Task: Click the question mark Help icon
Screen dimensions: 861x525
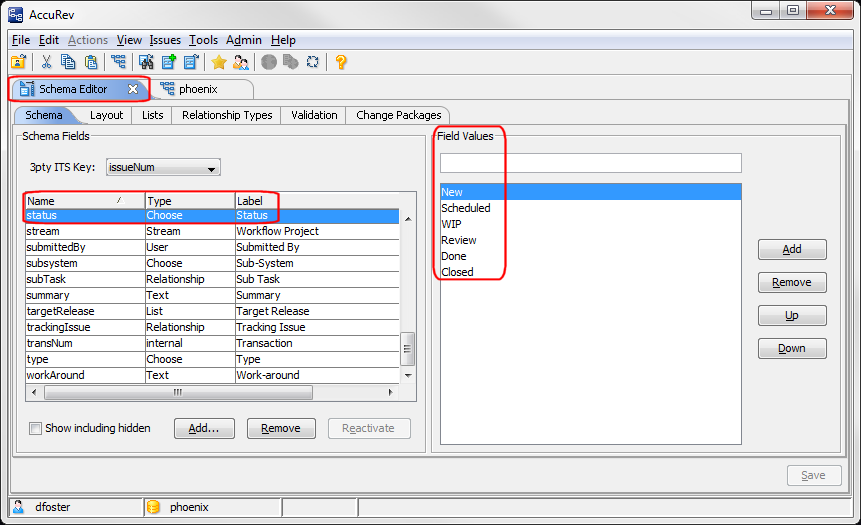Action: (340, 62)
